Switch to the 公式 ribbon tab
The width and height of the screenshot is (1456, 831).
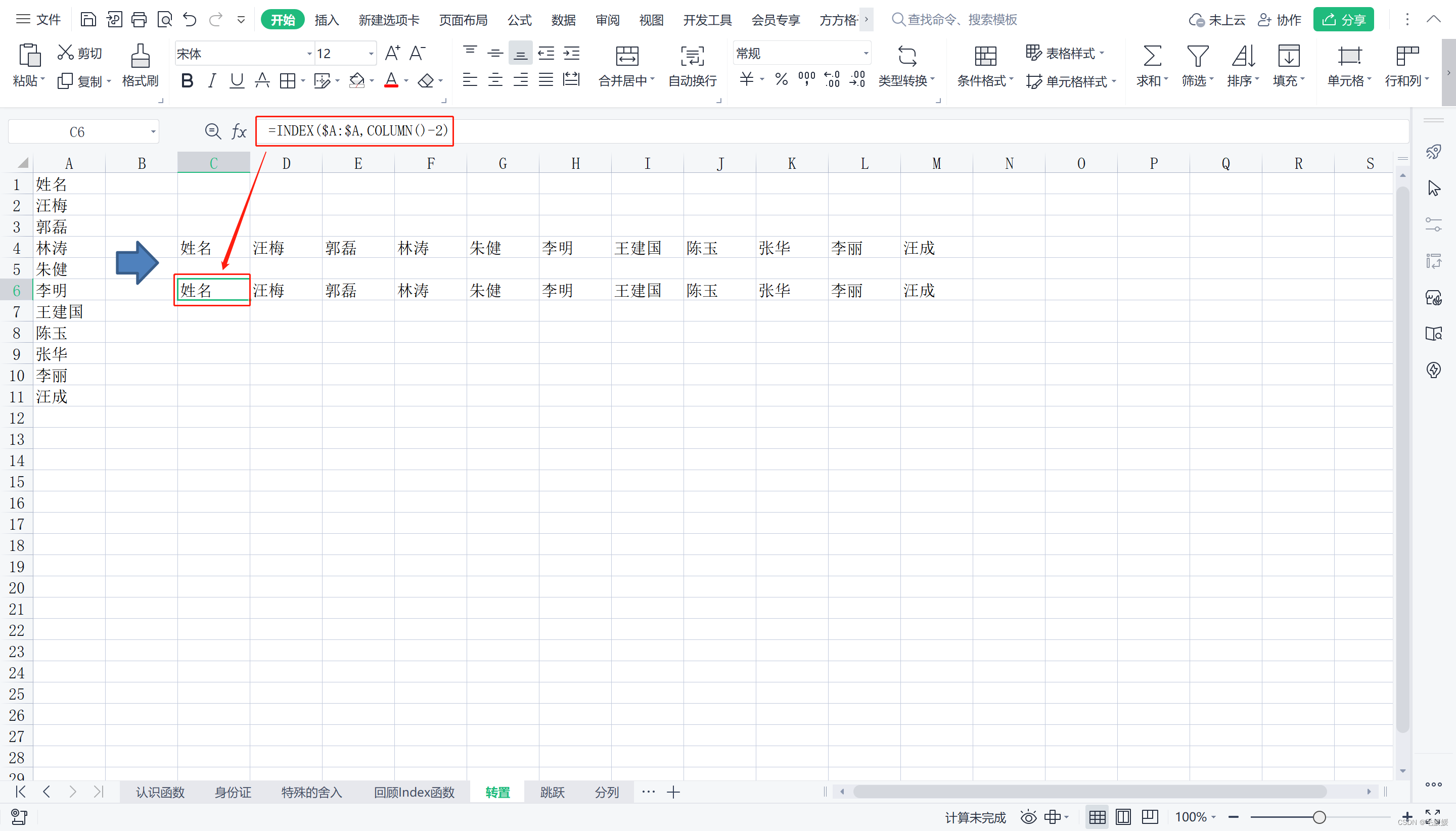[519, 20]
